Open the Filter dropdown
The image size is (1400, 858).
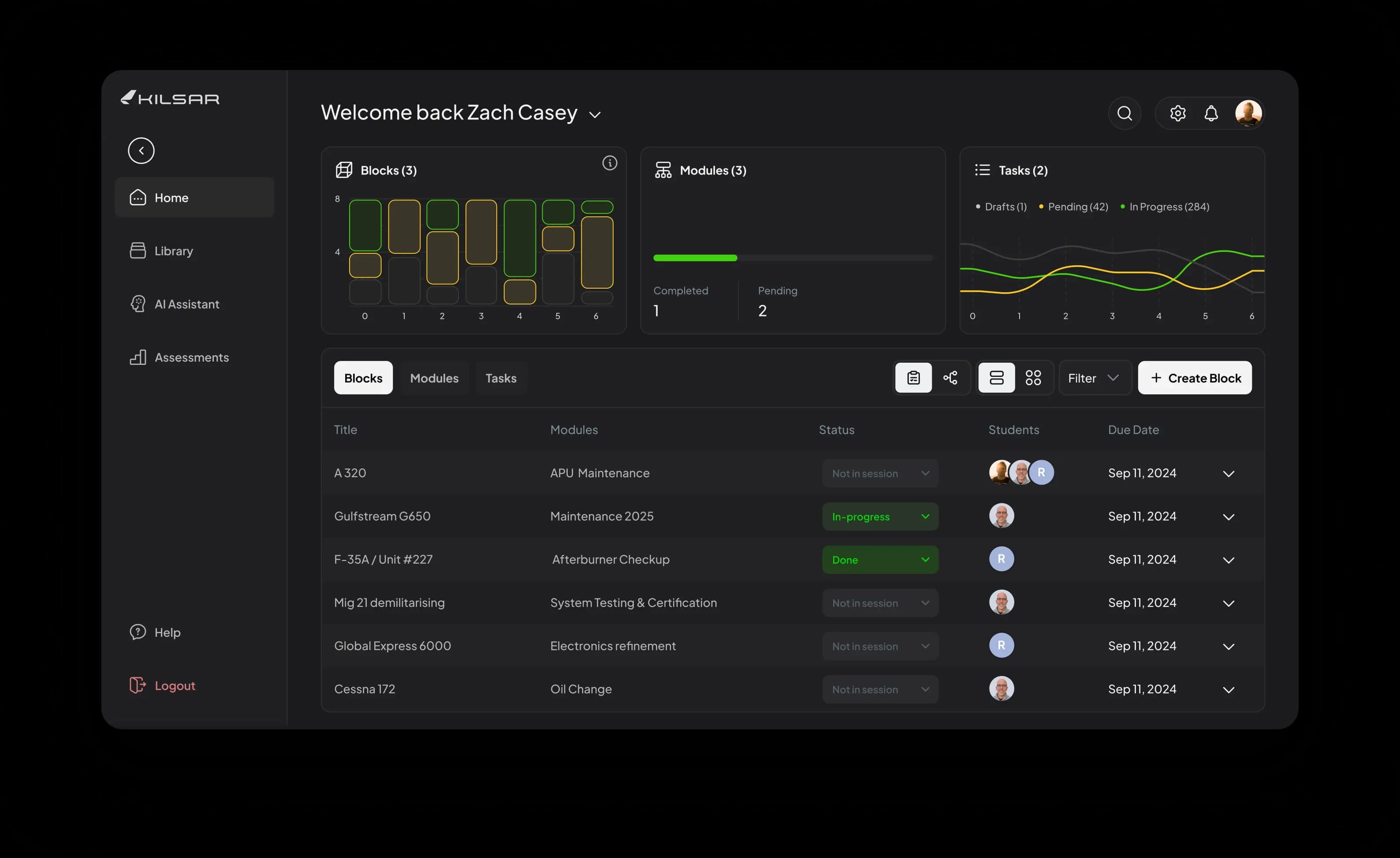coord(1093,378)
